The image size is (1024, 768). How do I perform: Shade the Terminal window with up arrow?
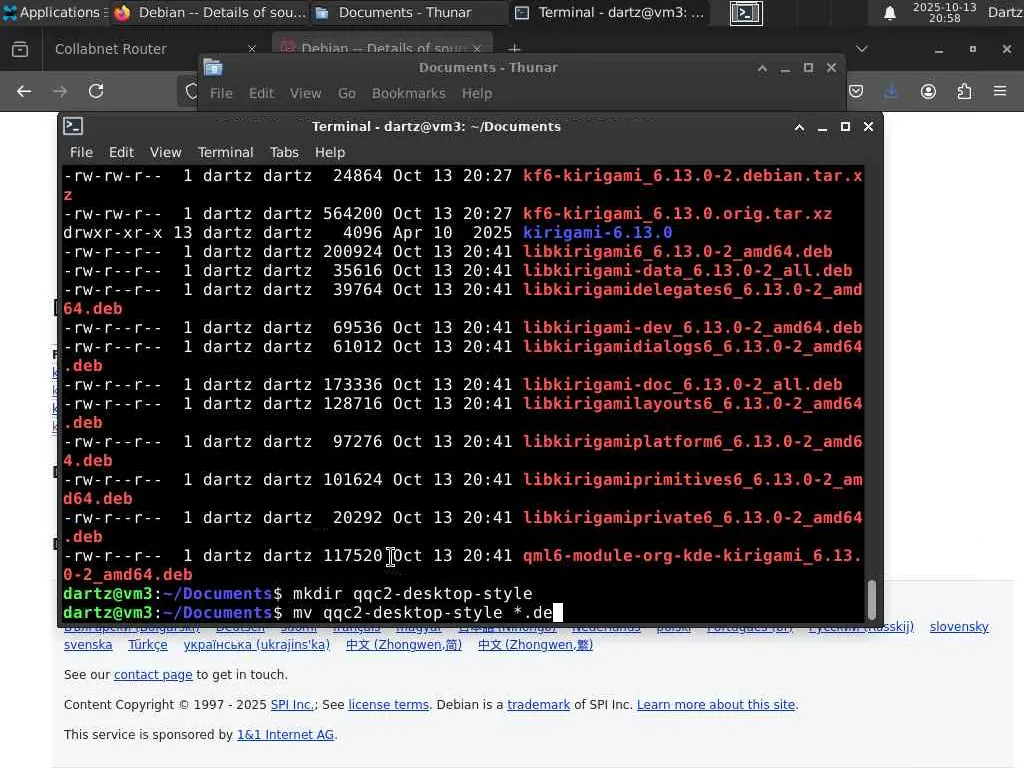799,127
